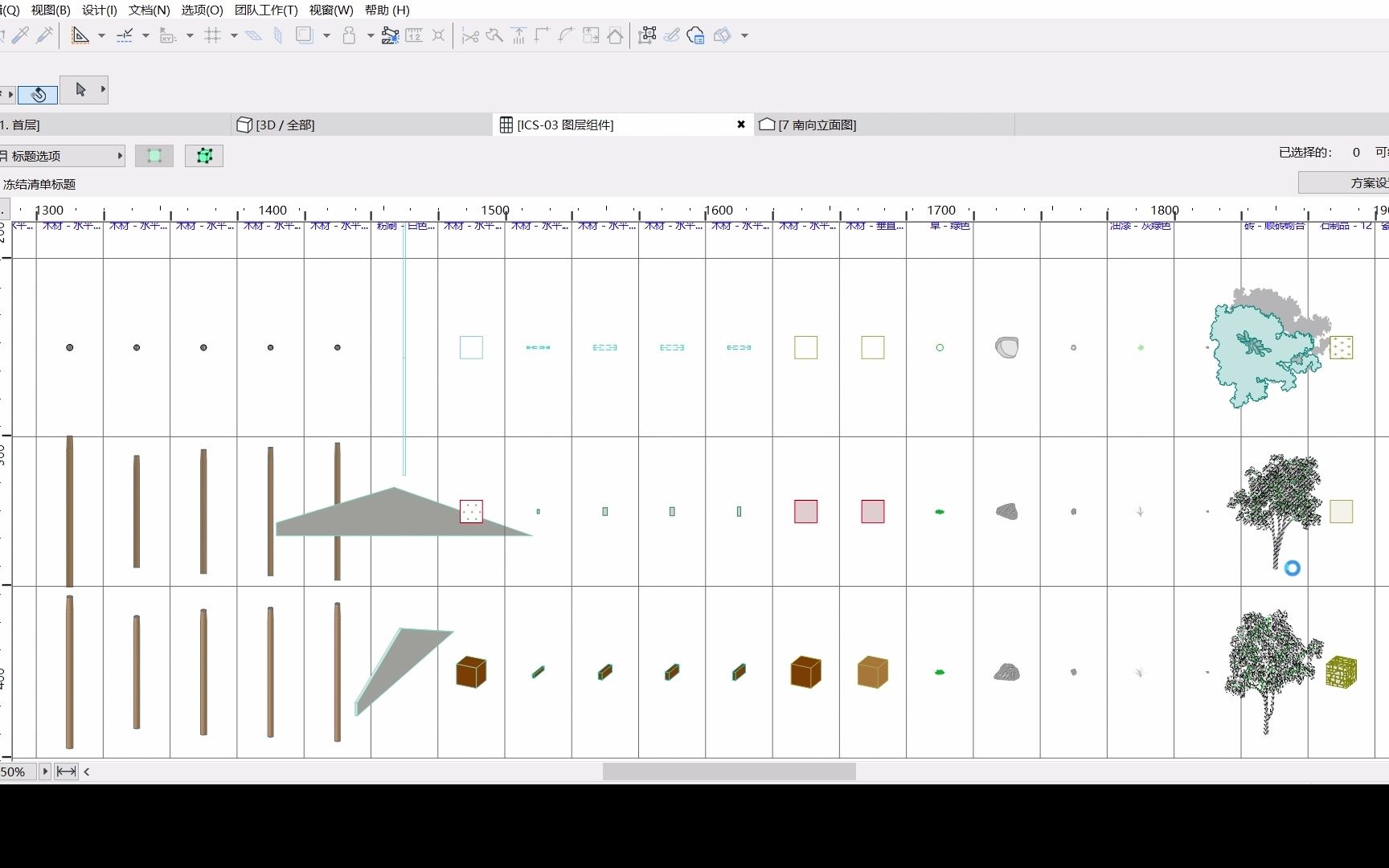This screenshot has width=1389, height=868.
Task: Expand the grid snap dropdown arrow
Action: point(234,35)
